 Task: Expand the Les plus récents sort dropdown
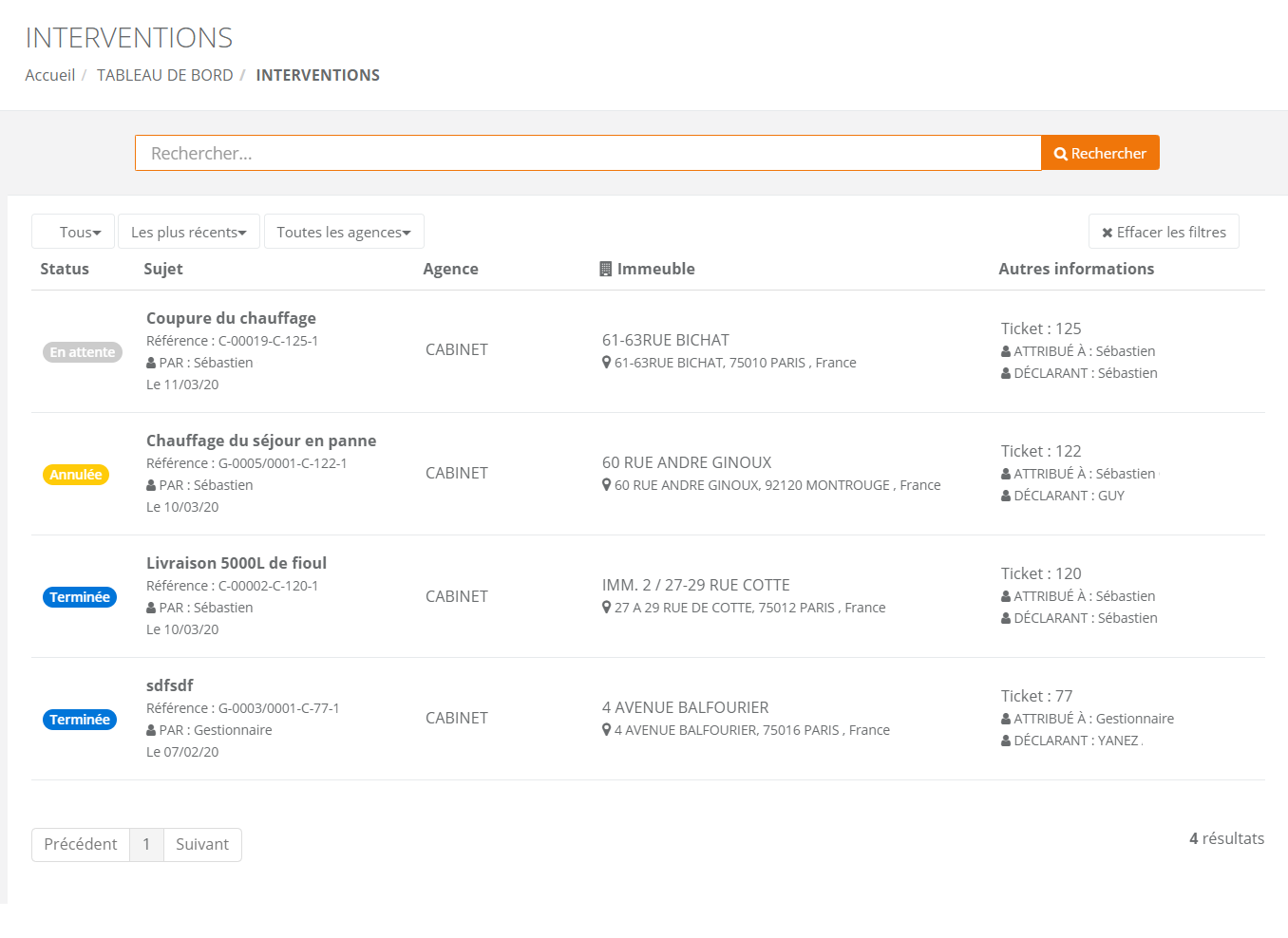coord(189,232)
